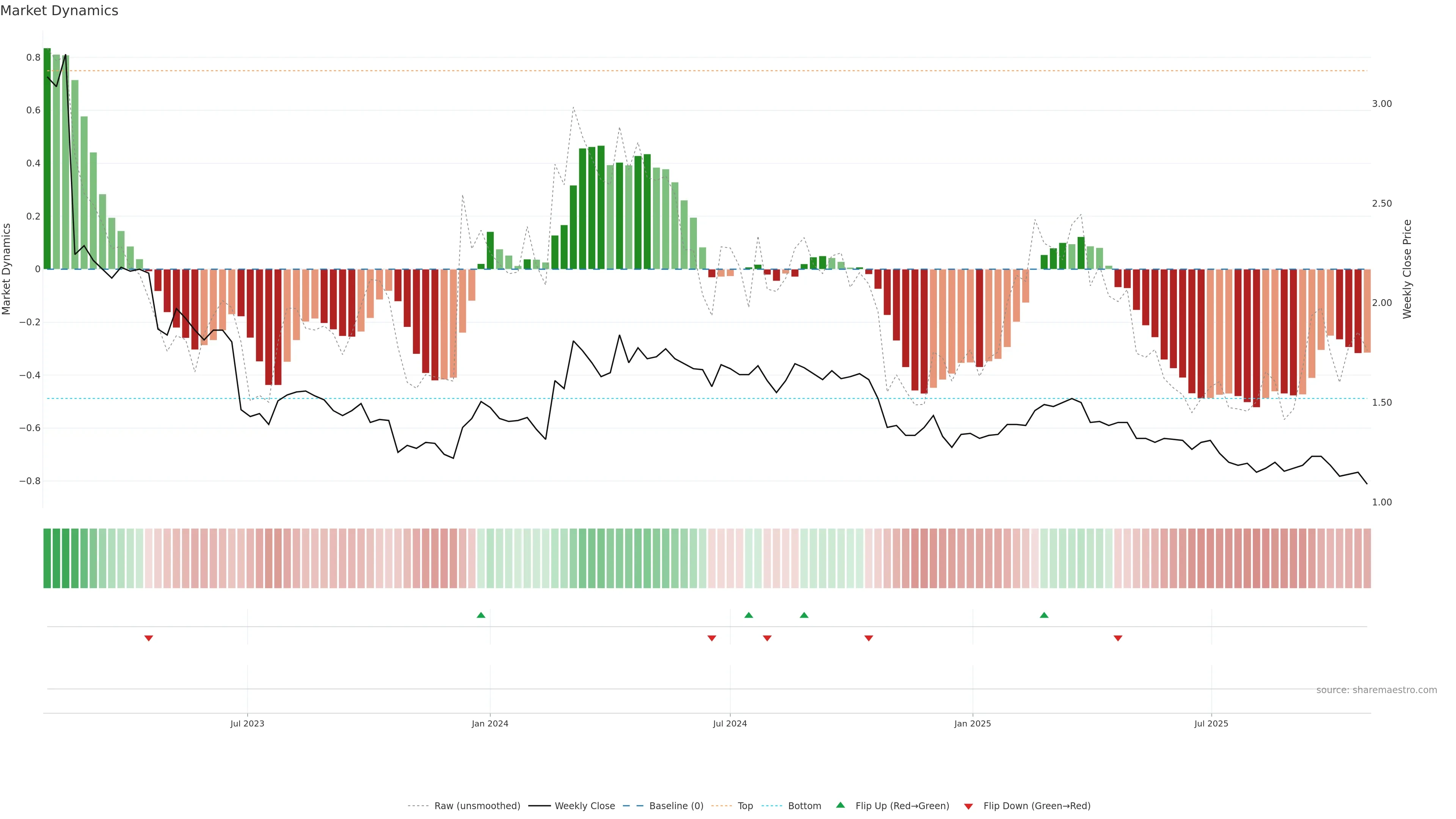Toggle the Weekly Close legend entry
1456x819 pixels.
click(584, 806)
